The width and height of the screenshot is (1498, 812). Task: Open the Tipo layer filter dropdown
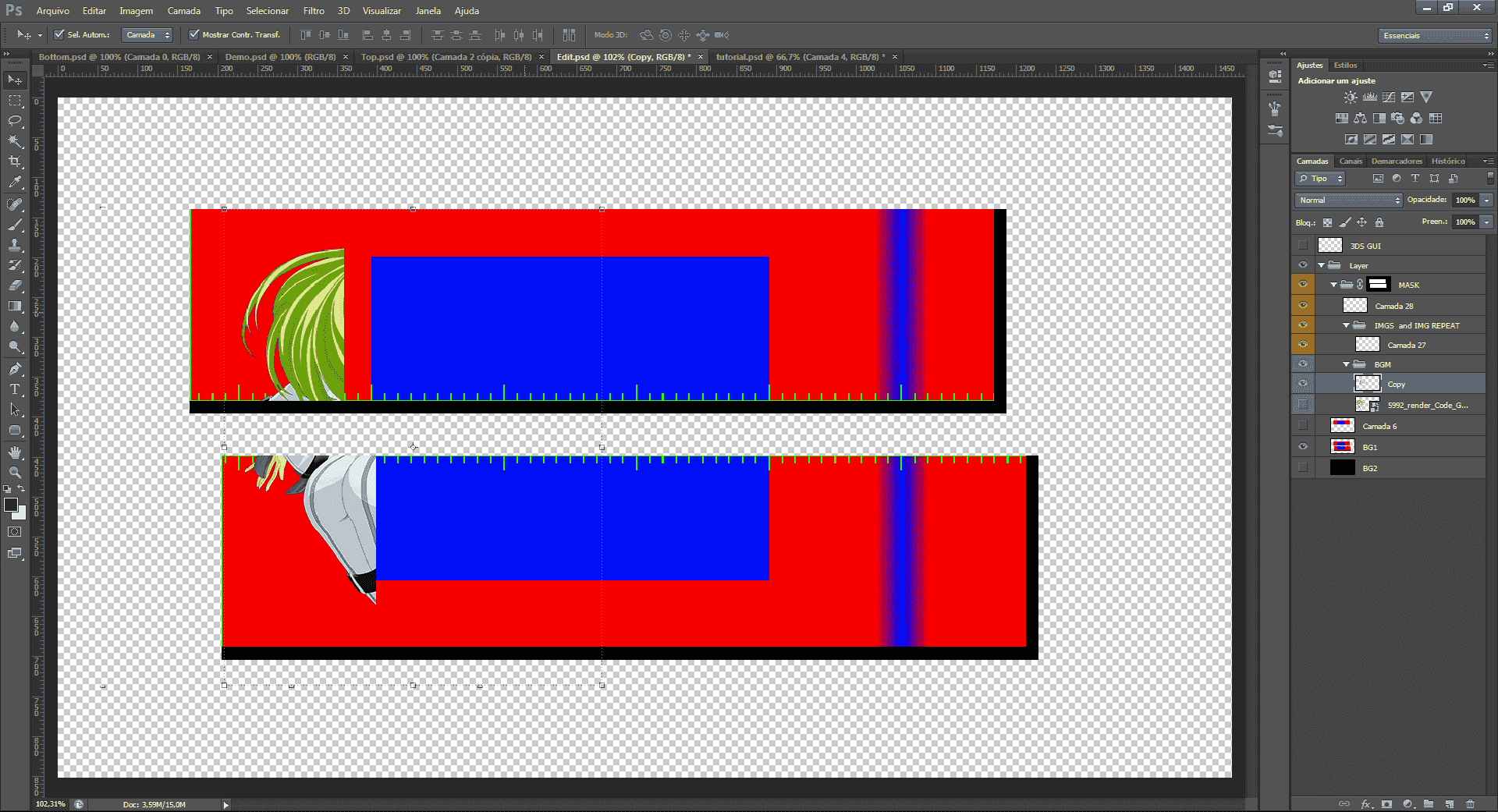1320,179
